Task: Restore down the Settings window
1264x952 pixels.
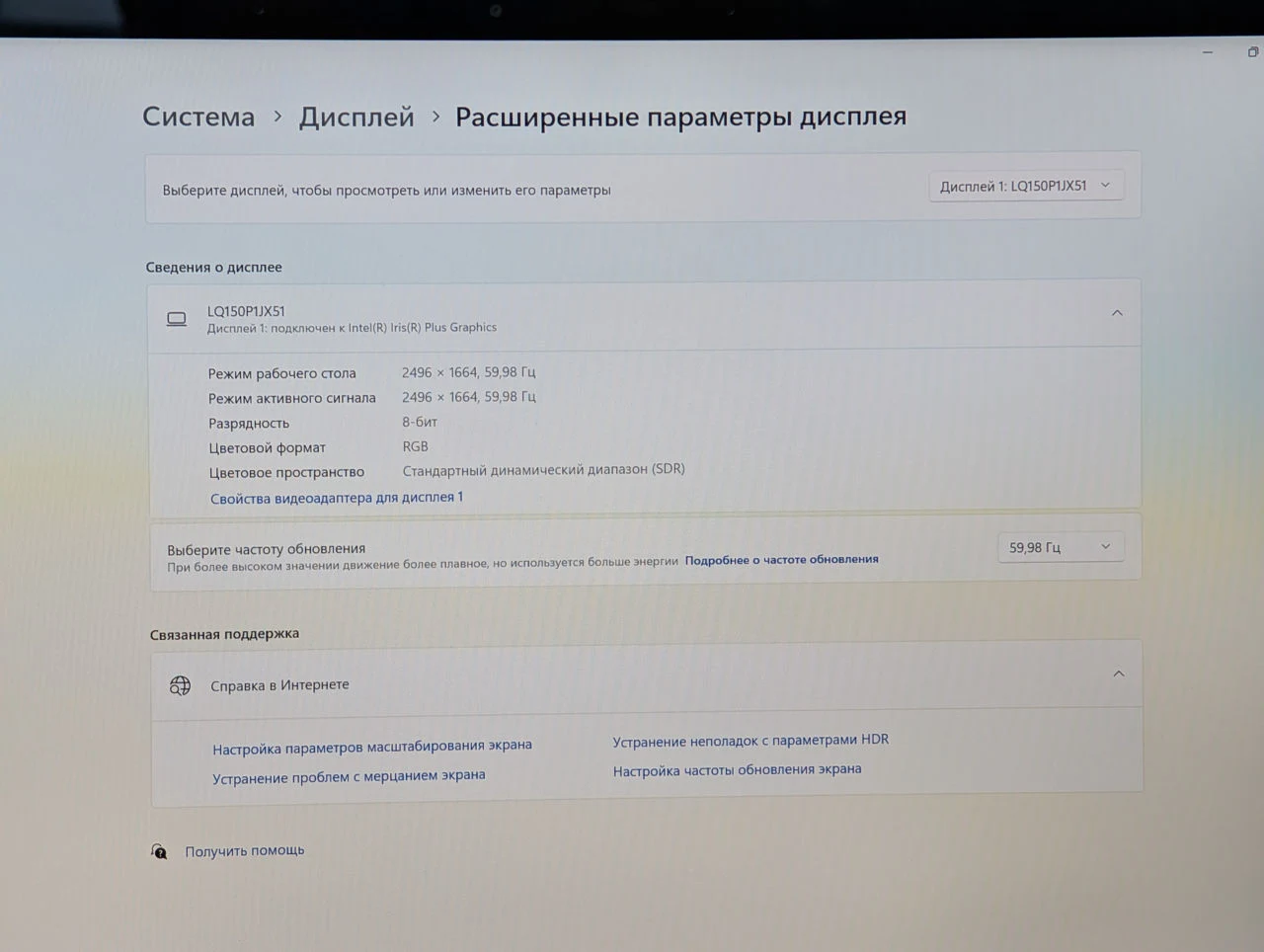Action: 1252,51
